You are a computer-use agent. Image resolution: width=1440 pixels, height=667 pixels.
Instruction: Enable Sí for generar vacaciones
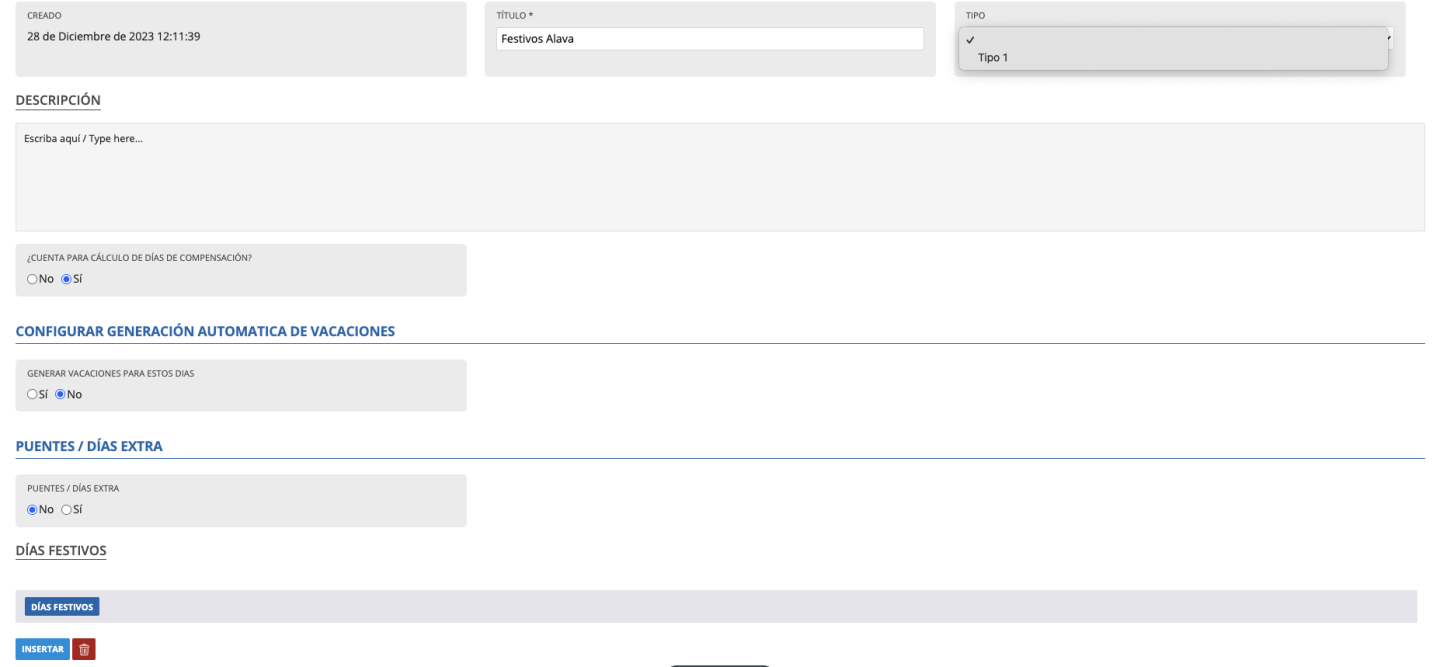pos(32,394)
